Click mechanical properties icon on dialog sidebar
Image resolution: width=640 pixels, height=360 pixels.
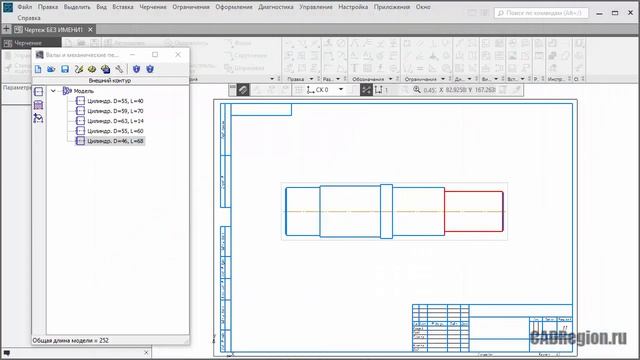tap(38, 118)
